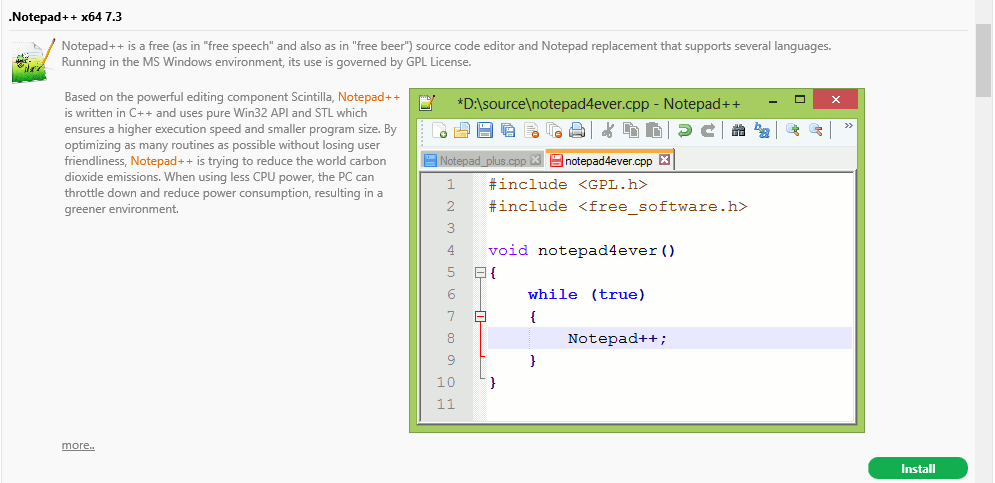The image size is (995, 483).
Task: Click the Print icon in toolbar
Action: point(577,130)
